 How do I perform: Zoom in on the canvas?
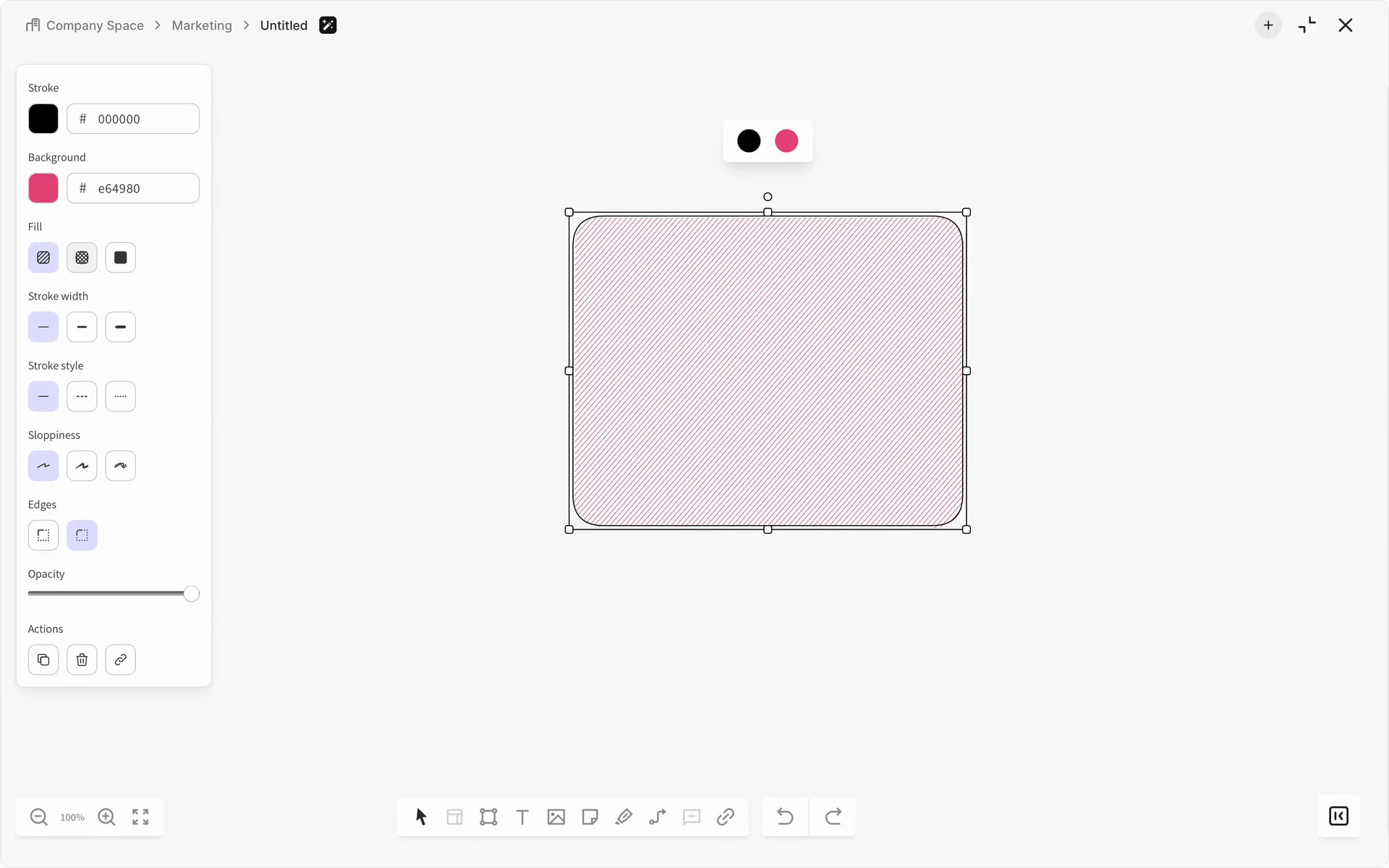106,817
